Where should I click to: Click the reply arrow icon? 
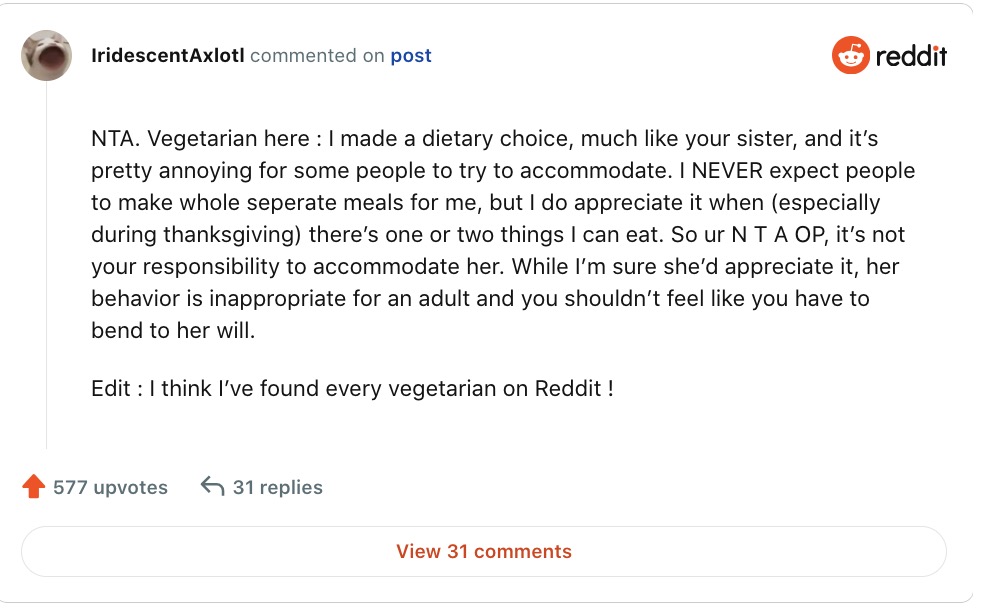coord(212,487)
